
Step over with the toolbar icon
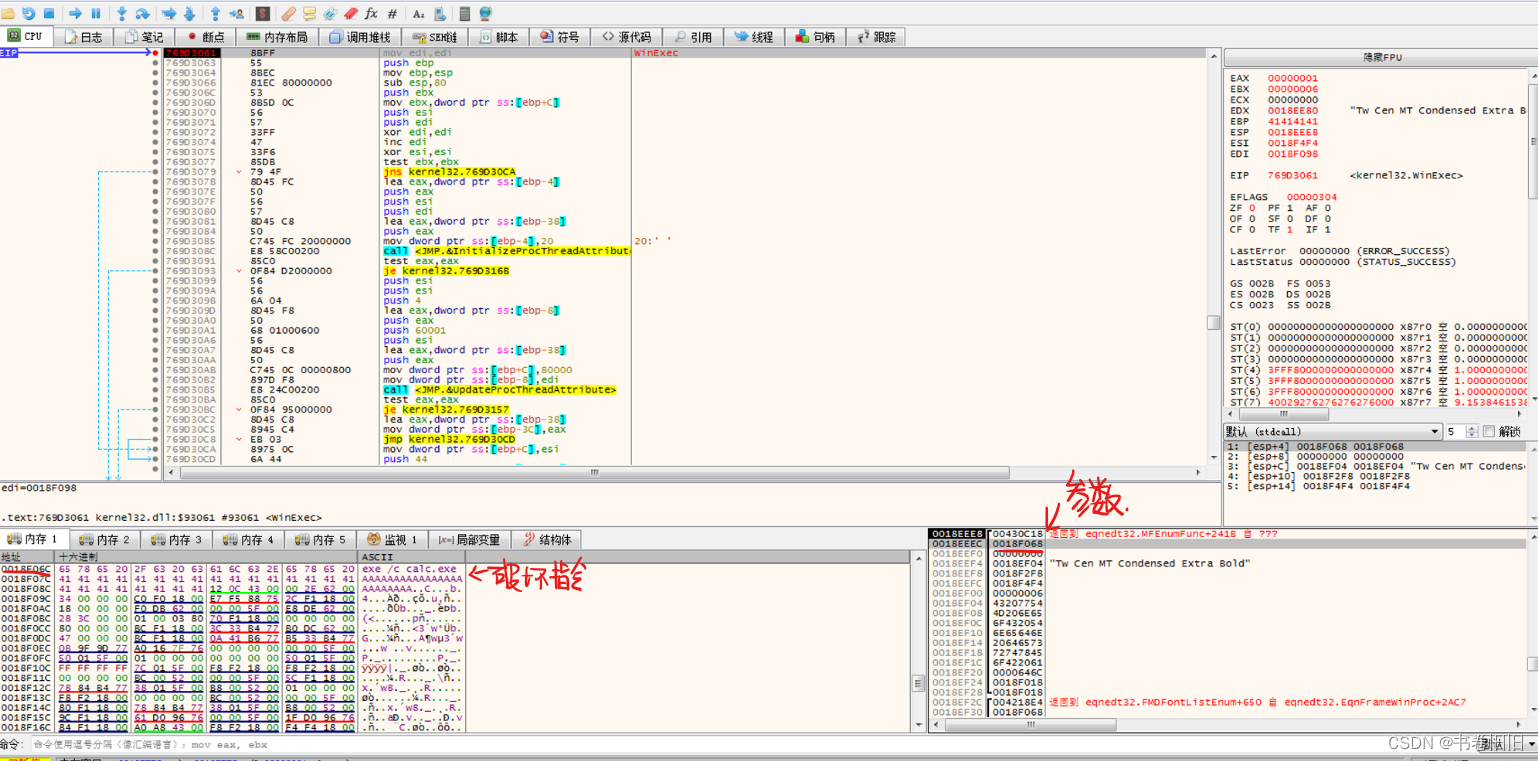click(143, 14)
